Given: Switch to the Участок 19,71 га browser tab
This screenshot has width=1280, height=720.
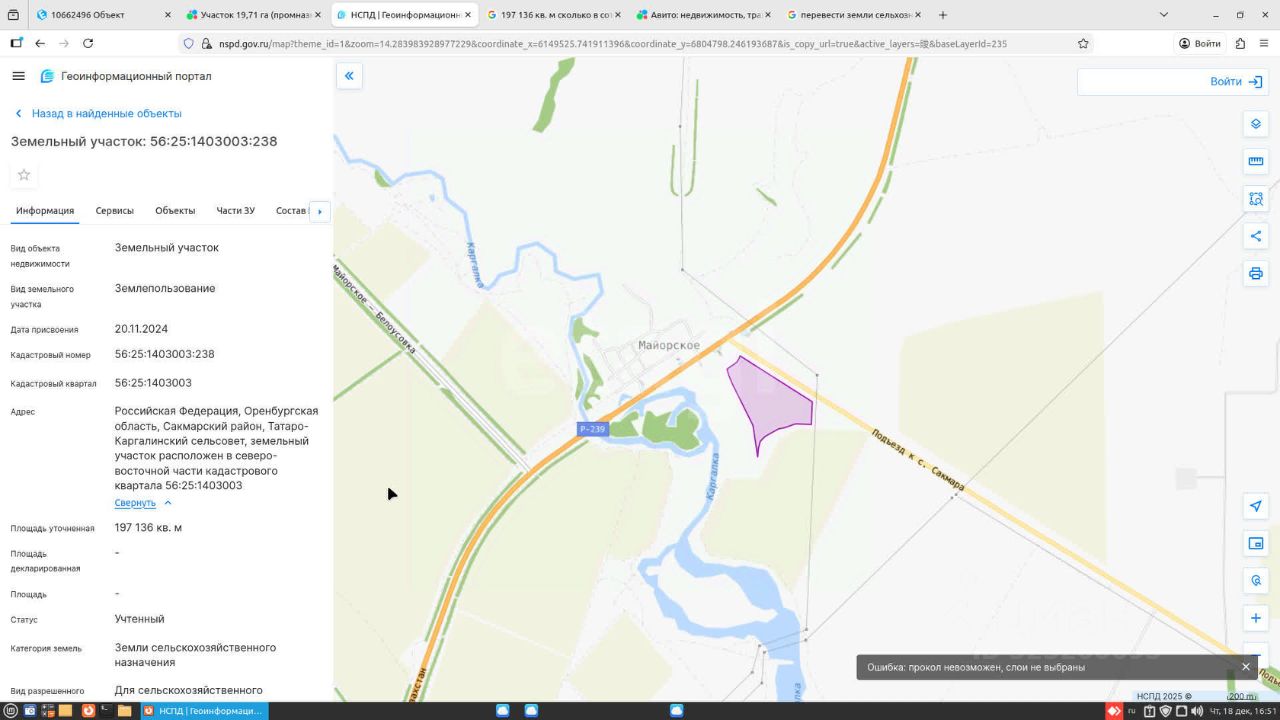Looking at the screenshot, I should click(x=254, y=15).
